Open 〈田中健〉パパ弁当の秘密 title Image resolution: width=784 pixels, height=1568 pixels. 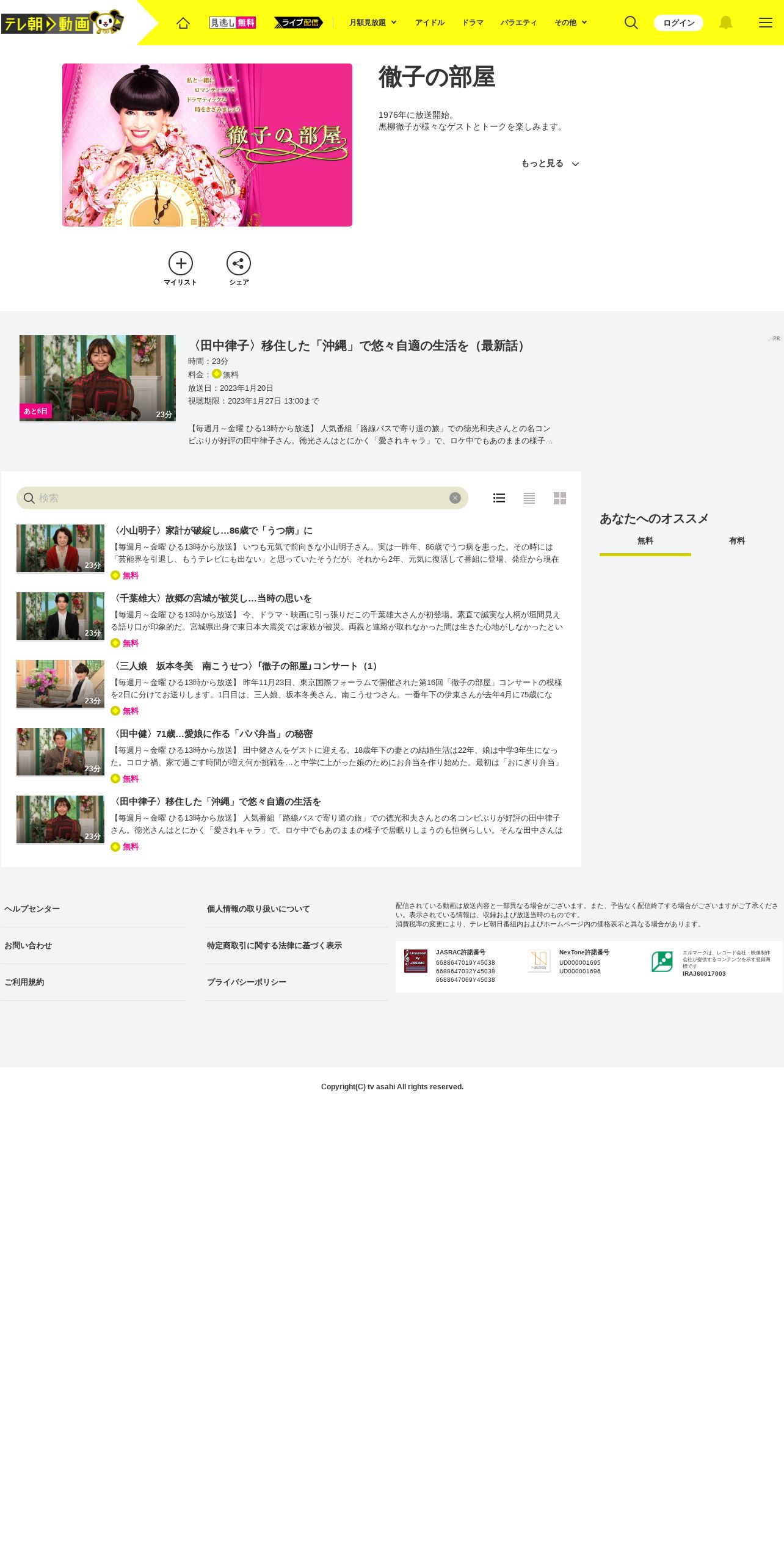(212, 734)
